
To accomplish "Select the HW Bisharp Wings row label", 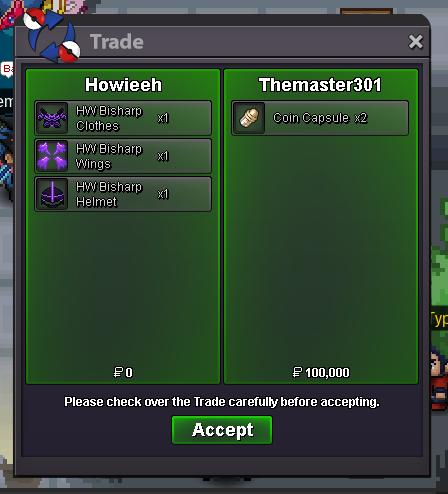I will (x=109, y=156).
